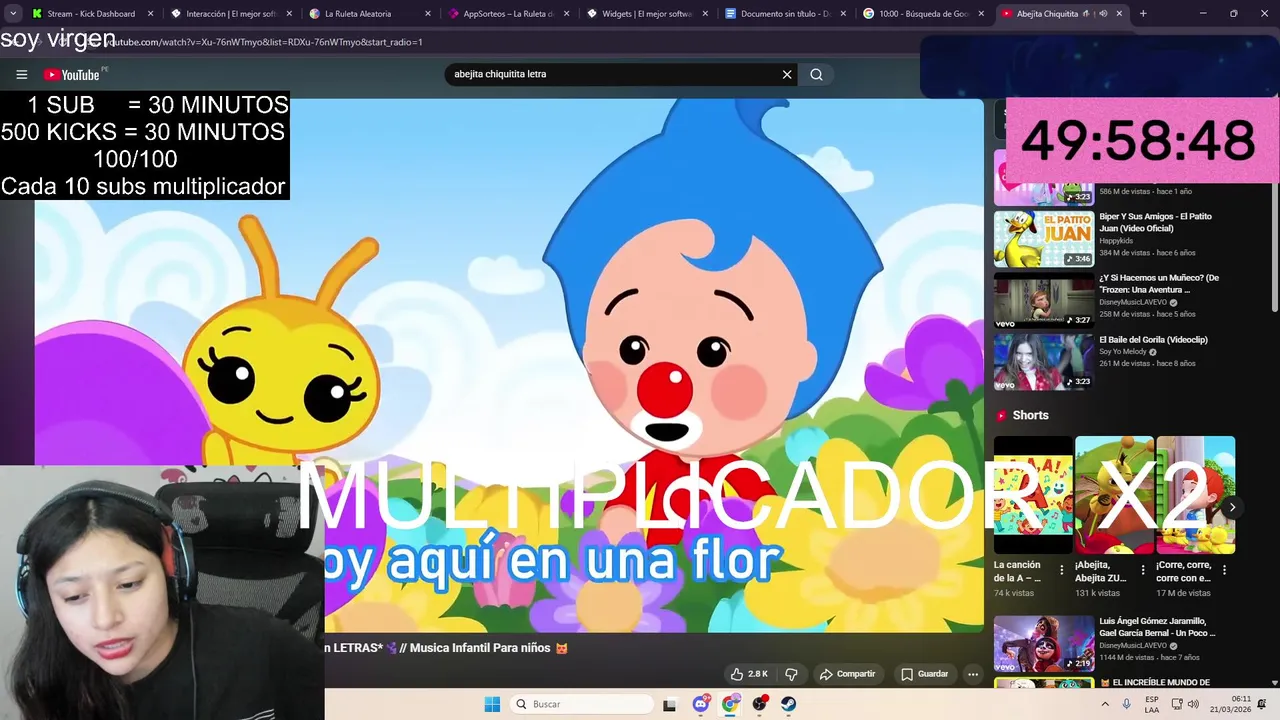The image size is (1280, 720).
Task: Open the ¡Corre, corre short thumbnail
Action: (x=1196, y=495)
